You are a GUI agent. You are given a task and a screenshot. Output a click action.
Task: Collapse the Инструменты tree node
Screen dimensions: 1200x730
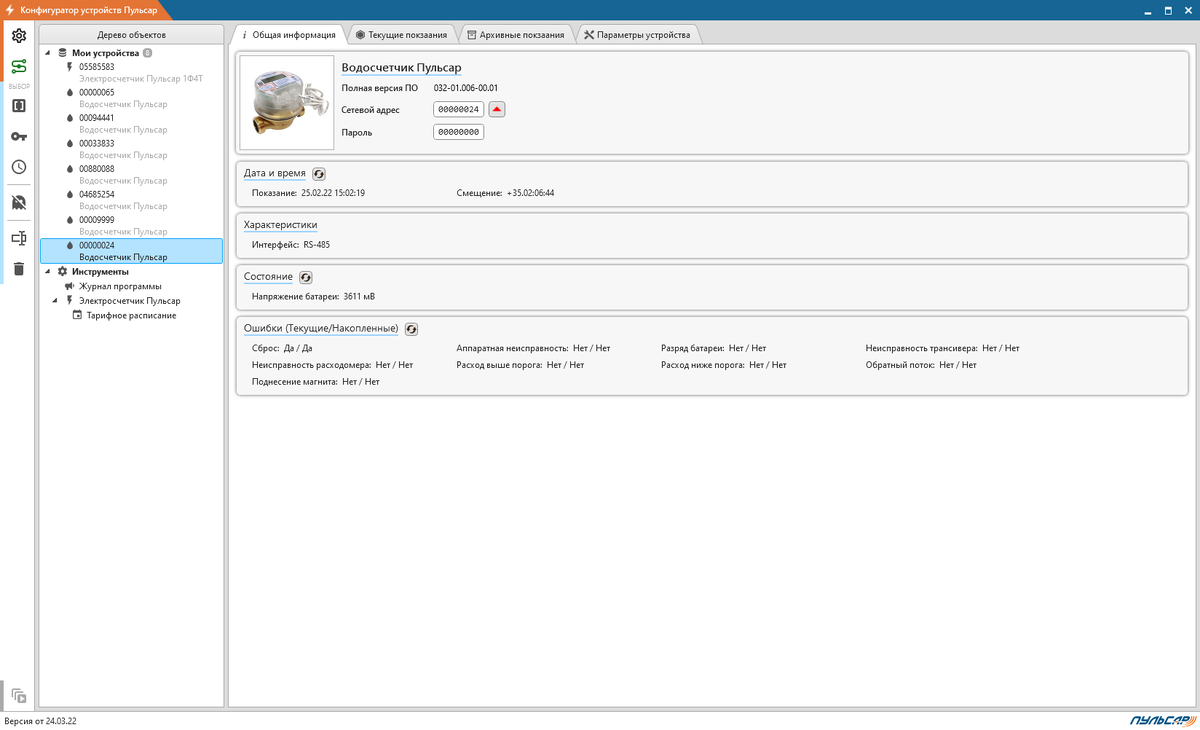tap(48, 272)
